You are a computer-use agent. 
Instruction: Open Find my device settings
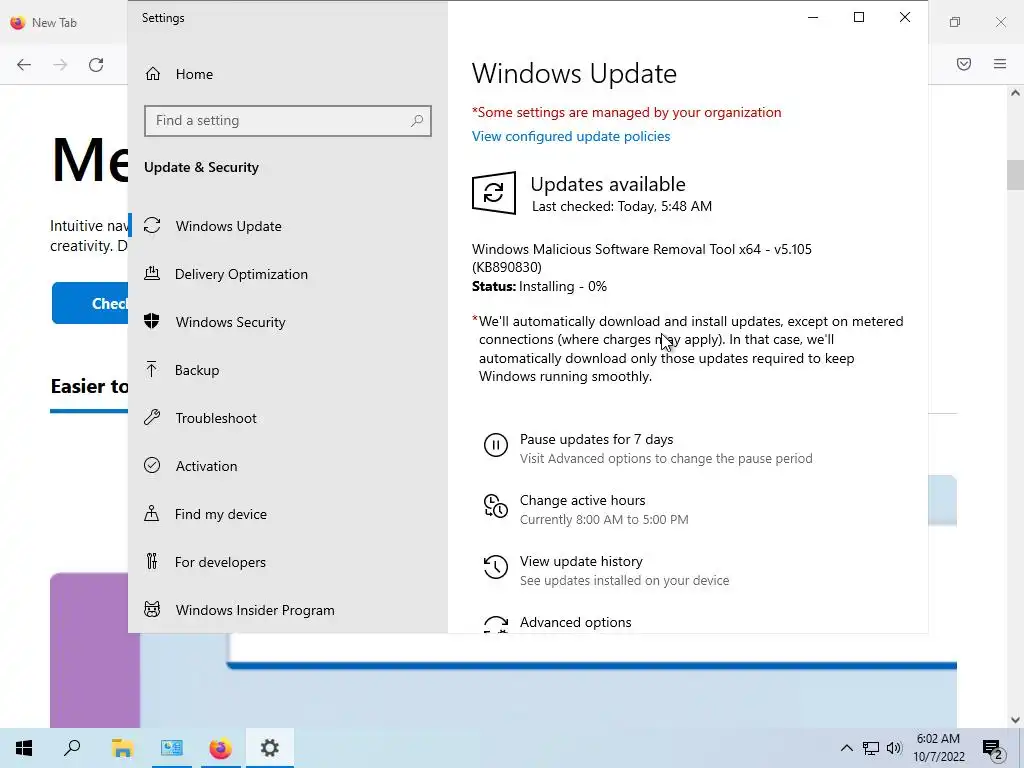[221, 514]
